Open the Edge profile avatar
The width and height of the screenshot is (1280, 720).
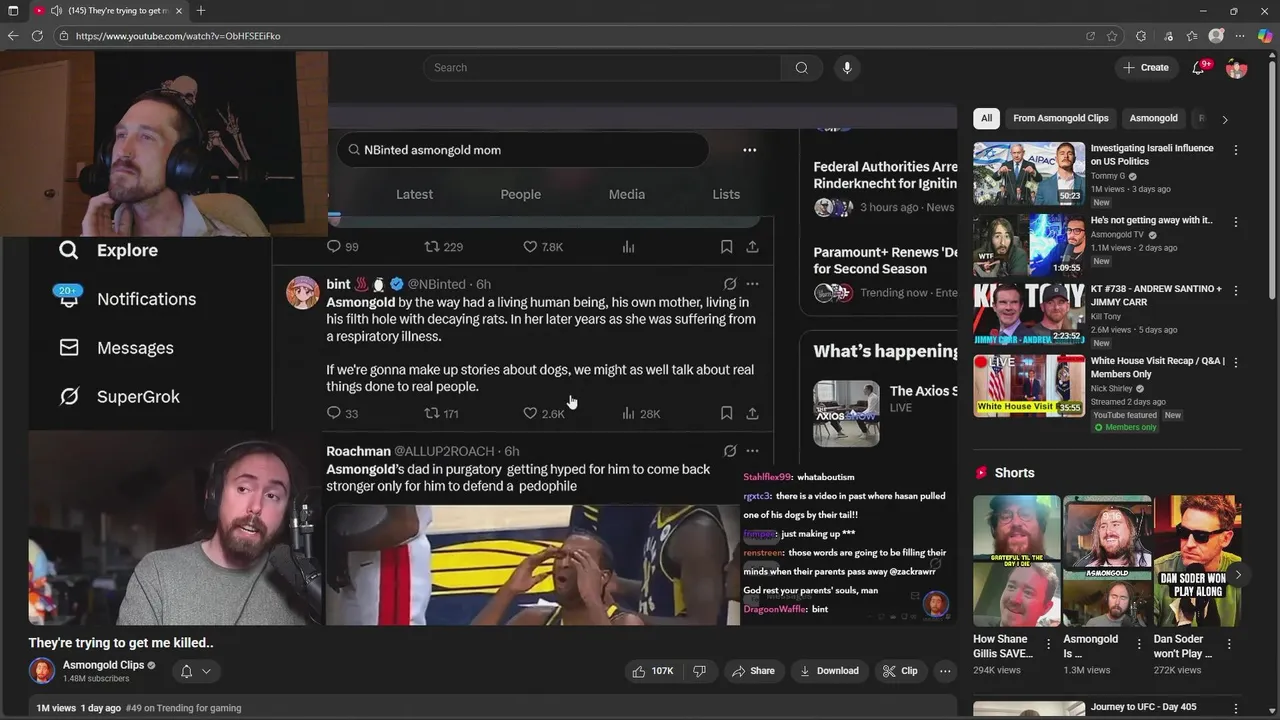[x=1216, y=36]
